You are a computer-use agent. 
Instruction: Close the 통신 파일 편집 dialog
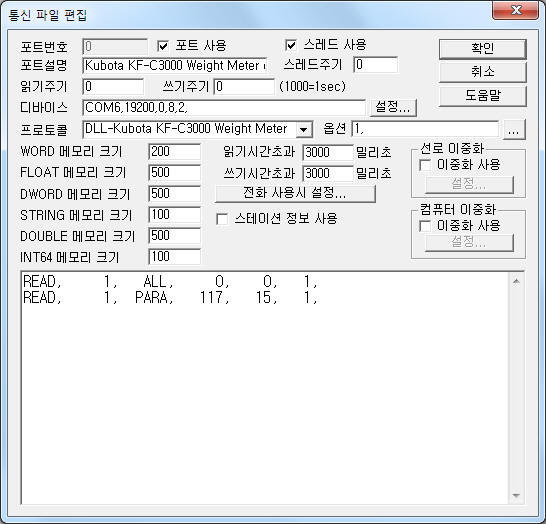[516, 10]
